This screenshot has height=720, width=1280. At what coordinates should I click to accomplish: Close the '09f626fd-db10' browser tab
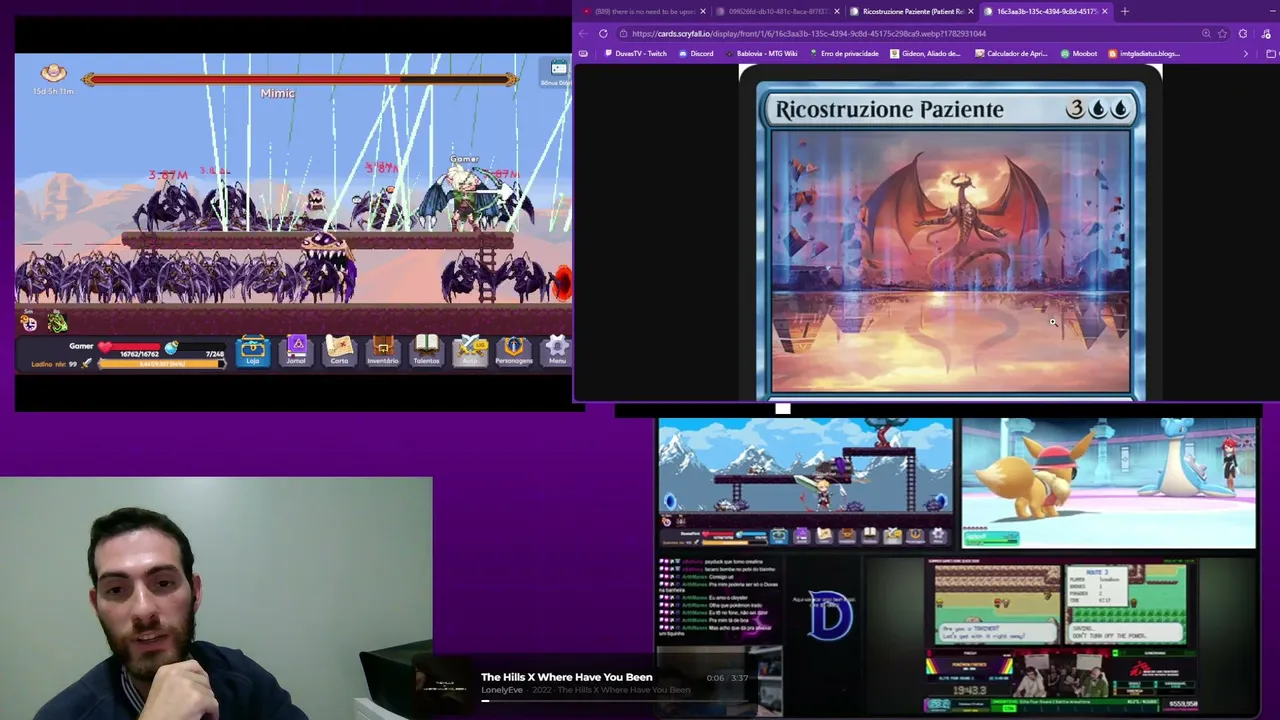coord(836,11)
